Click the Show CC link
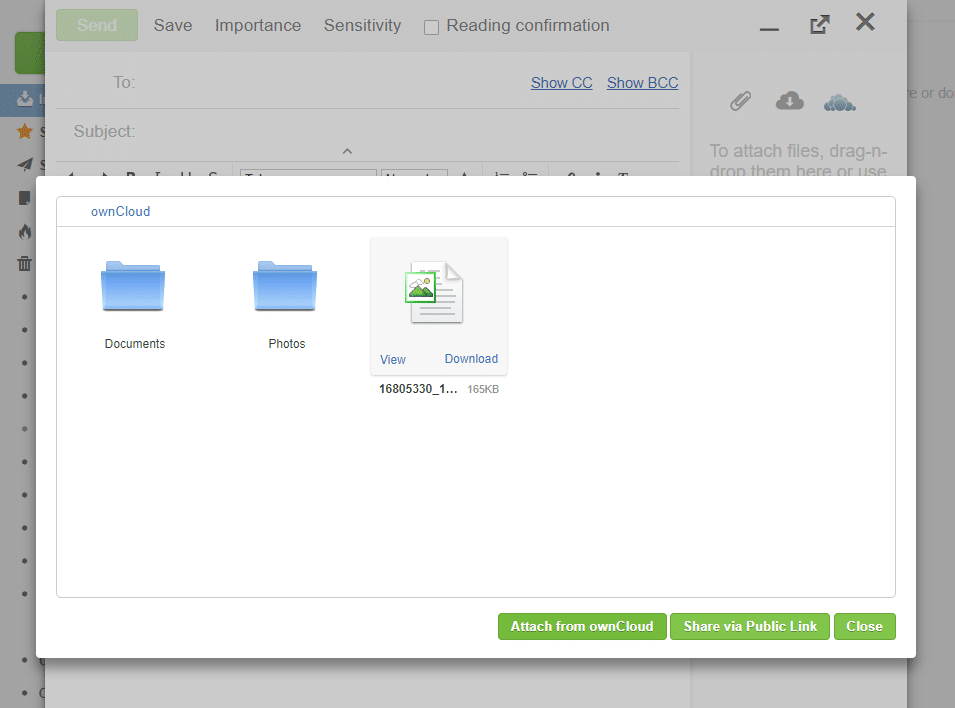This screenshot has width=955, height=708. (562, 83)
